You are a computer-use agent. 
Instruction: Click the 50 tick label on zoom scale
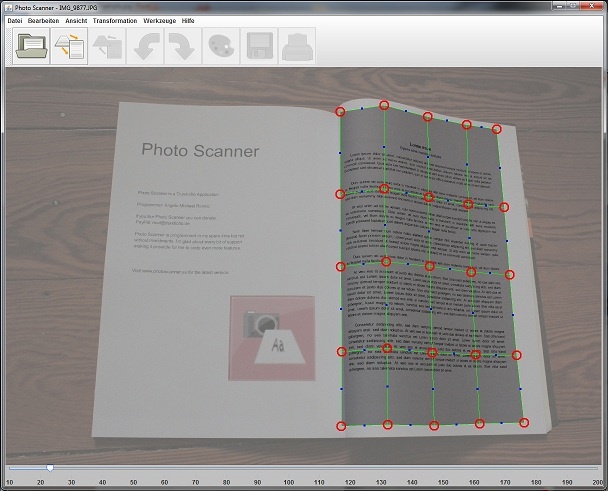133,482
